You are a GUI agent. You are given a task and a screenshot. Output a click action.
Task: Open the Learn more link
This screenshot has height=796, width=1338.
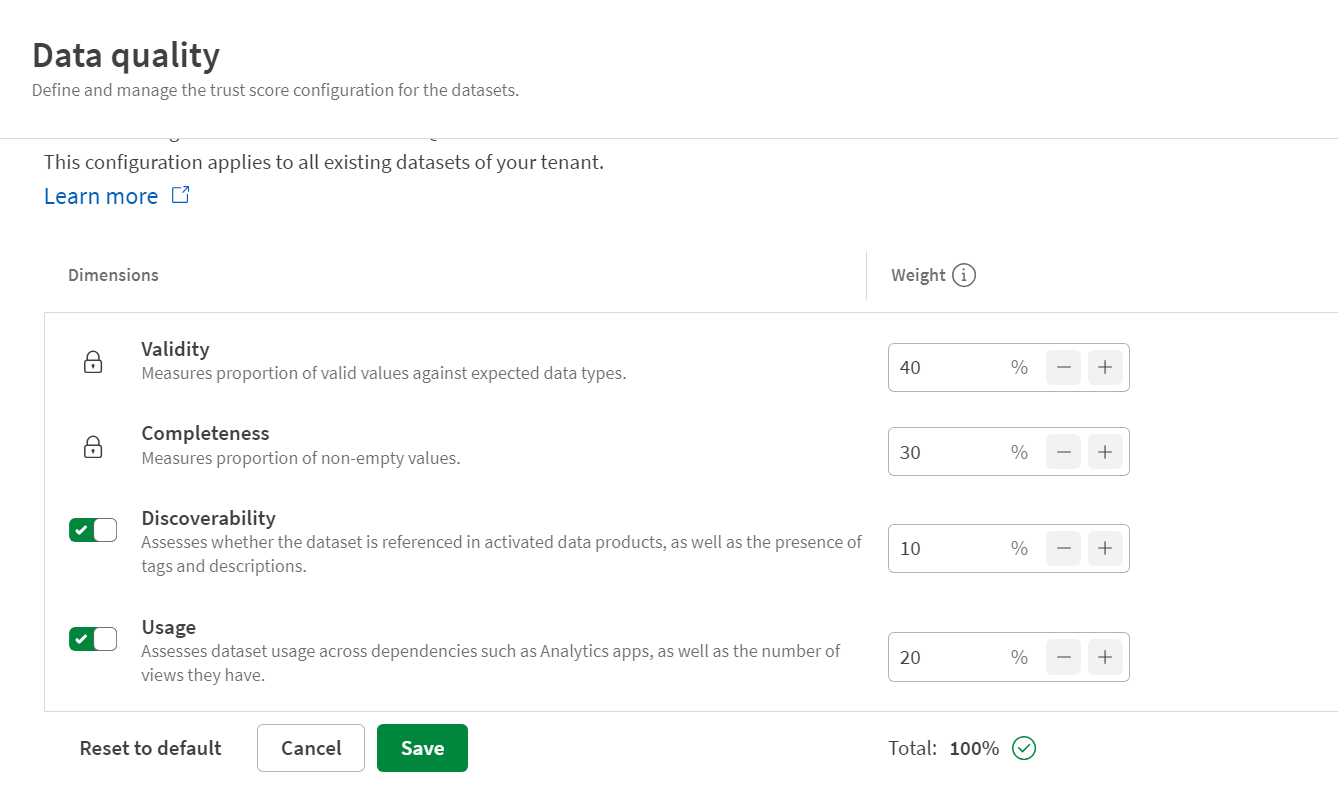coord(101,195)
